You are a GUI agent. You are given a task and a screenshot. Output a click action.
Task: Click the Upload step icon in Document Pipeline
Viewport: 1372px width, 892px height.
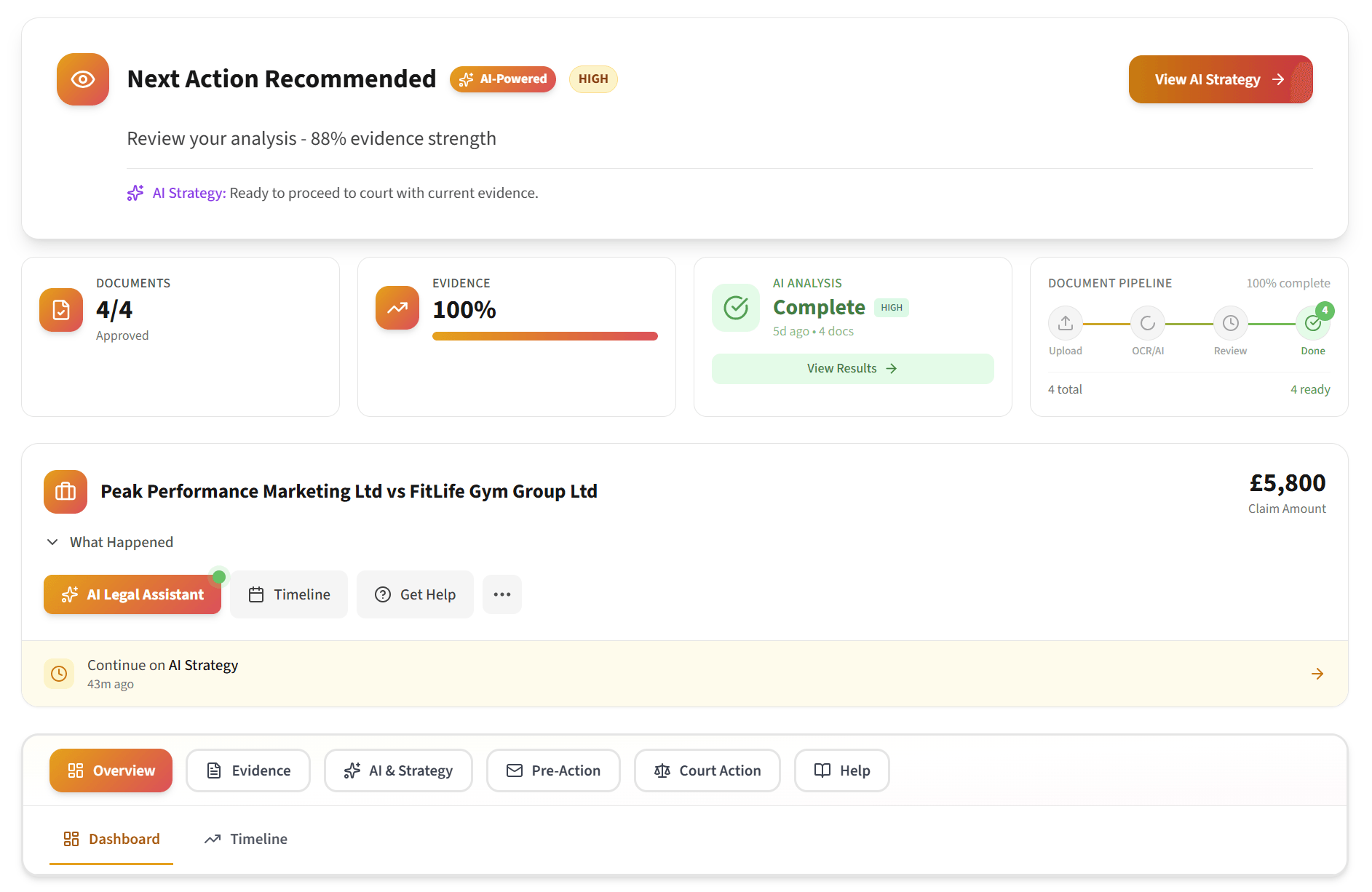click(x=1065, y=324)
